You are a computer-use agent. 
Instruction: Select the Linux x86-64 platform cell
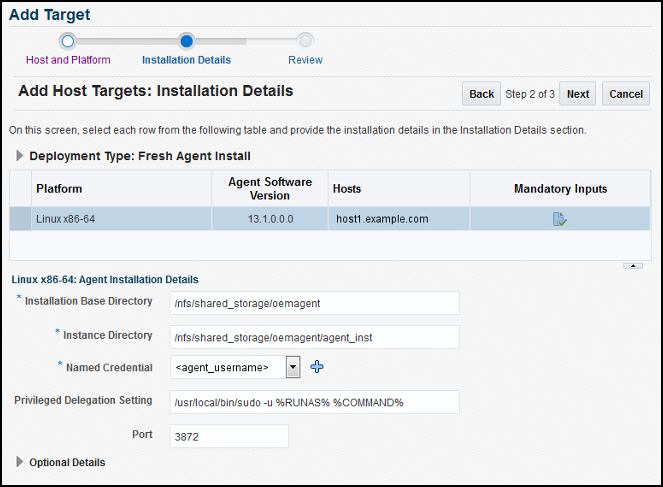(x=121, y=219)
